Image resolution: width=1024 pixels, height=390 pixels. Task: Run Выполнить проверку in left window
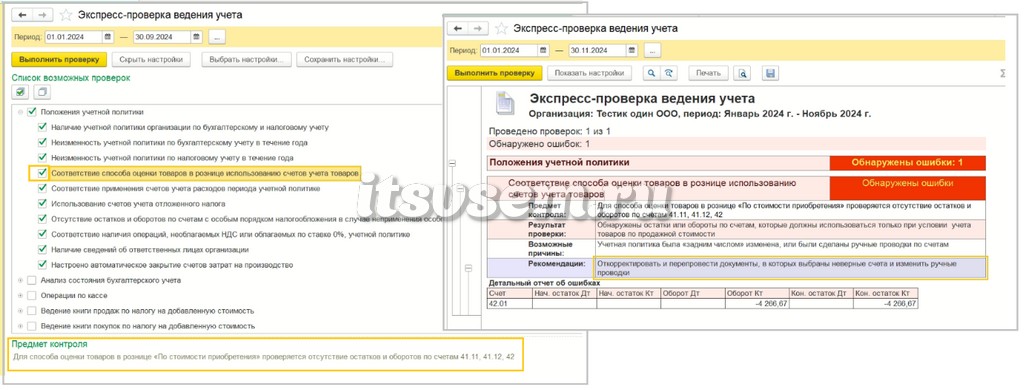(x=59, y=59)
